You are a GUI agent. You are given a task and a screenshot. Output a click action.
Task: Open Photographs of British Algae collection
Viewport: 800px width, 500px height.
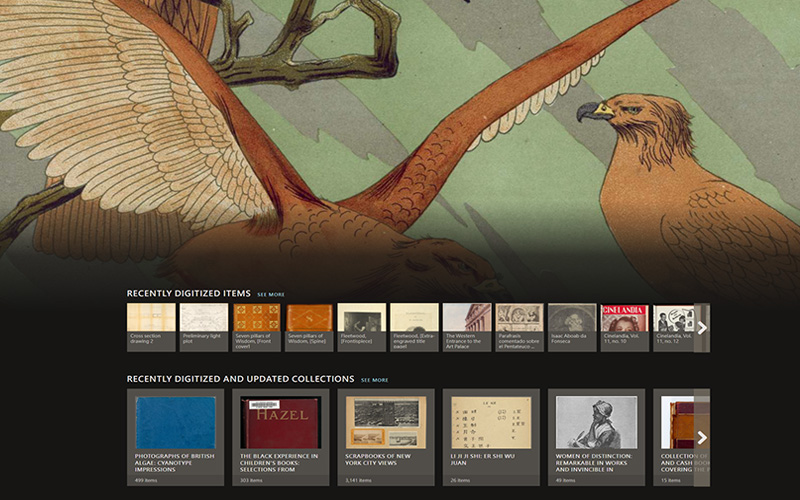tap(175, 436)
